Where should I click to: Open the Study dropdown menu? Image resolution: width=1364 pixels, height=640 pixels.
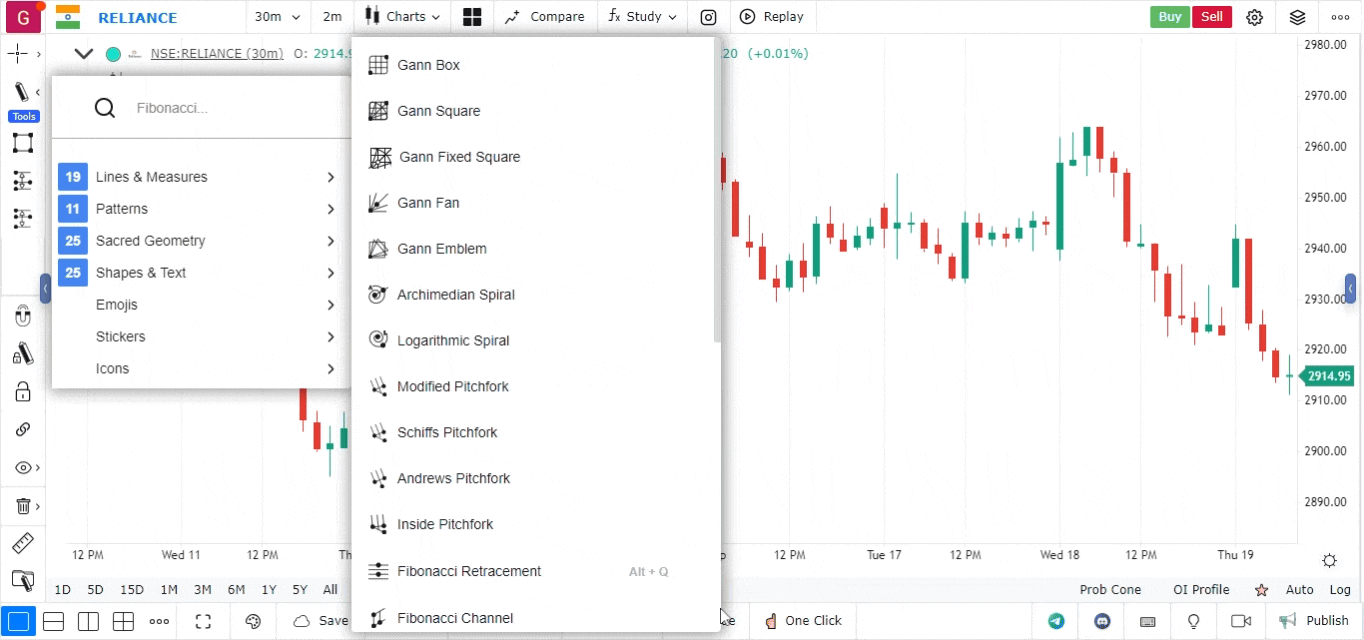(x=643, y=17)
